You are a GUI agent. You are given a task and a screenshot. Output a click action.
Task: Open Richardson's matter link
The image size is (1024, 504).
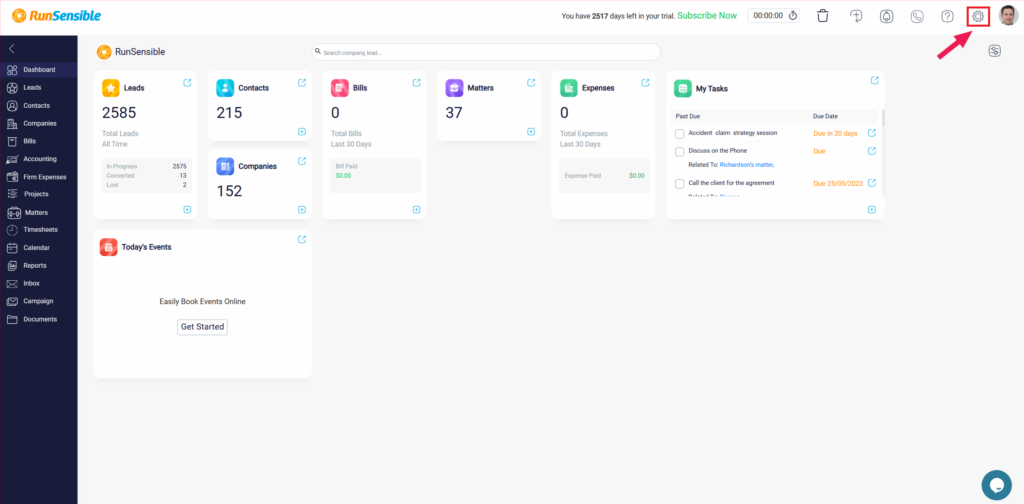[746, 165]
